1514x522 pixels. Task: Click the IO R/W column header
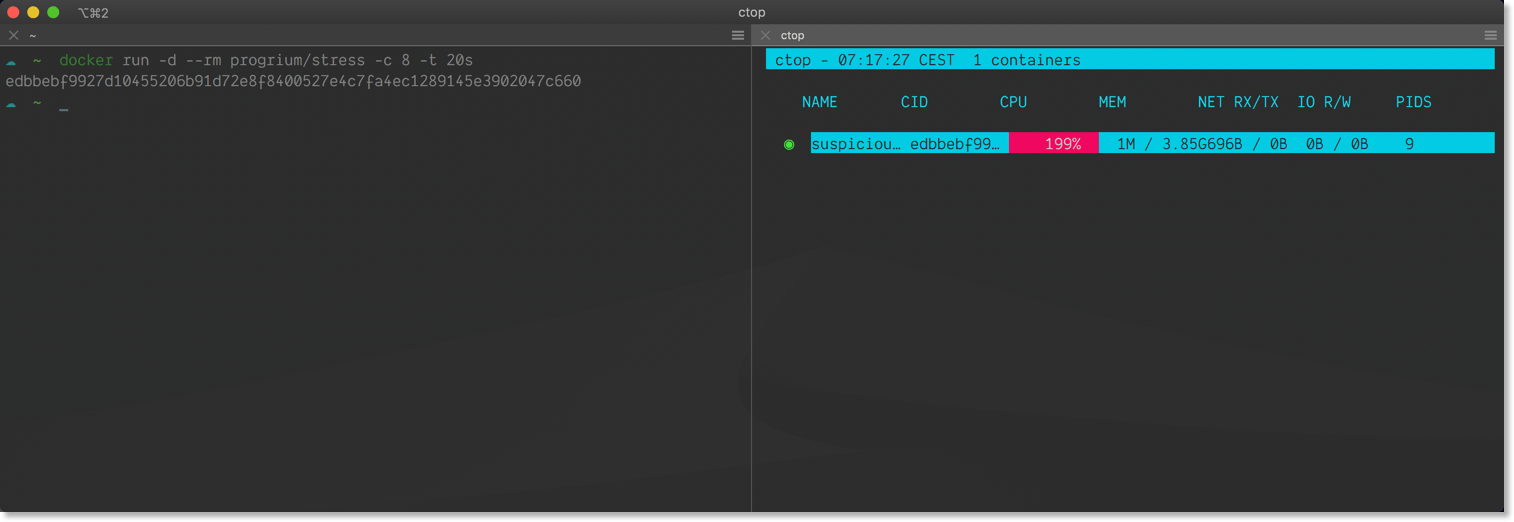pos(1323,102)
